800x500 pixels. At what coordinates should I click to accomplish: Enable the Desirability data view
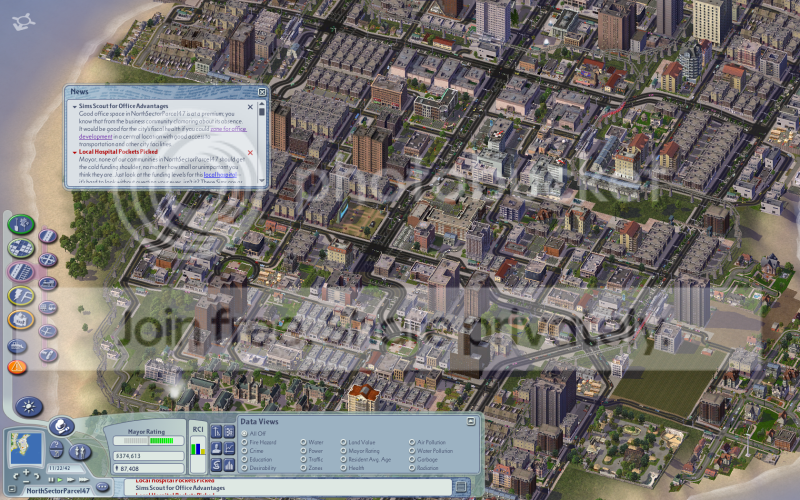[x=244, y=468]
